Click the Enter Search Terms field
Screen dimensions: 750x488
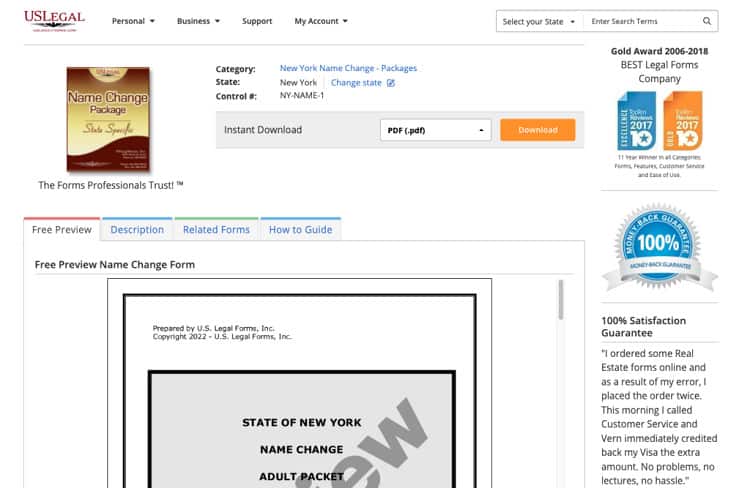click(x=643, y=21)
